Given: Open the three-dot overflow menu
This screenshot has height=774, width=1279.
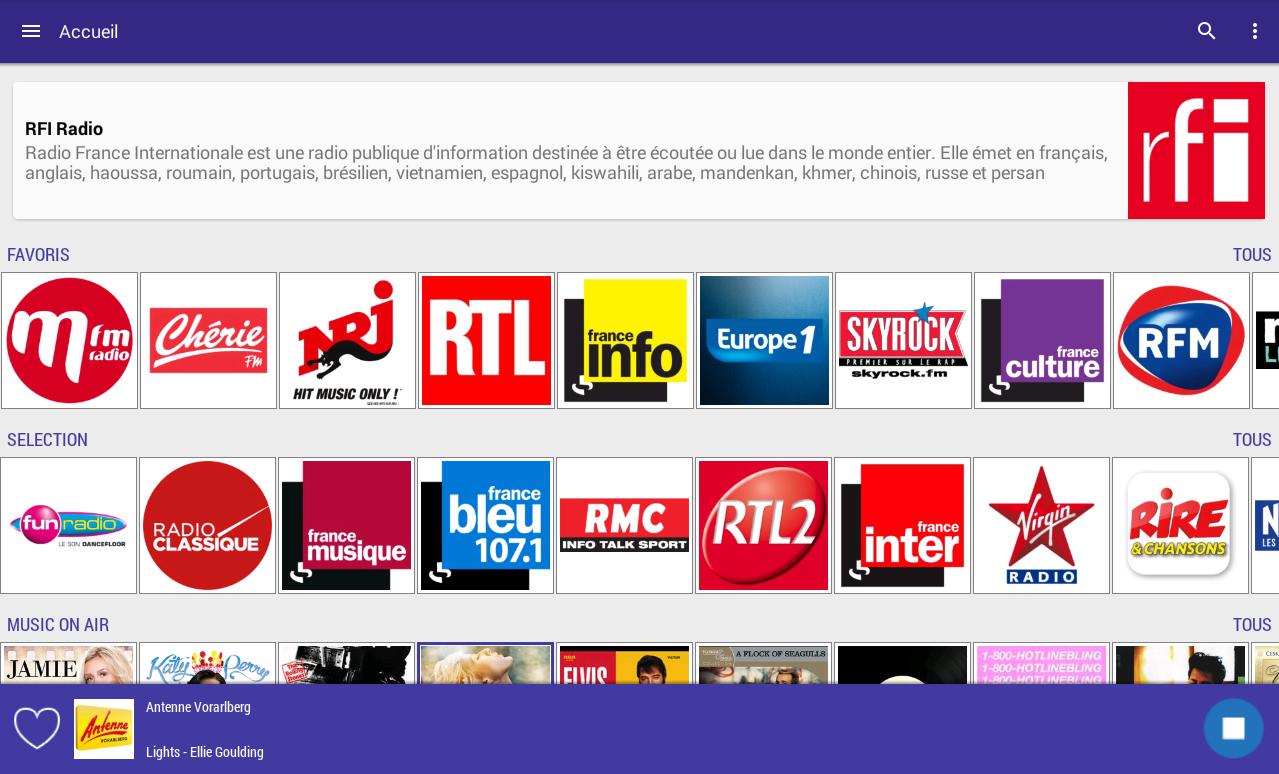Looking at the screenshot, I should point(1255,31).
